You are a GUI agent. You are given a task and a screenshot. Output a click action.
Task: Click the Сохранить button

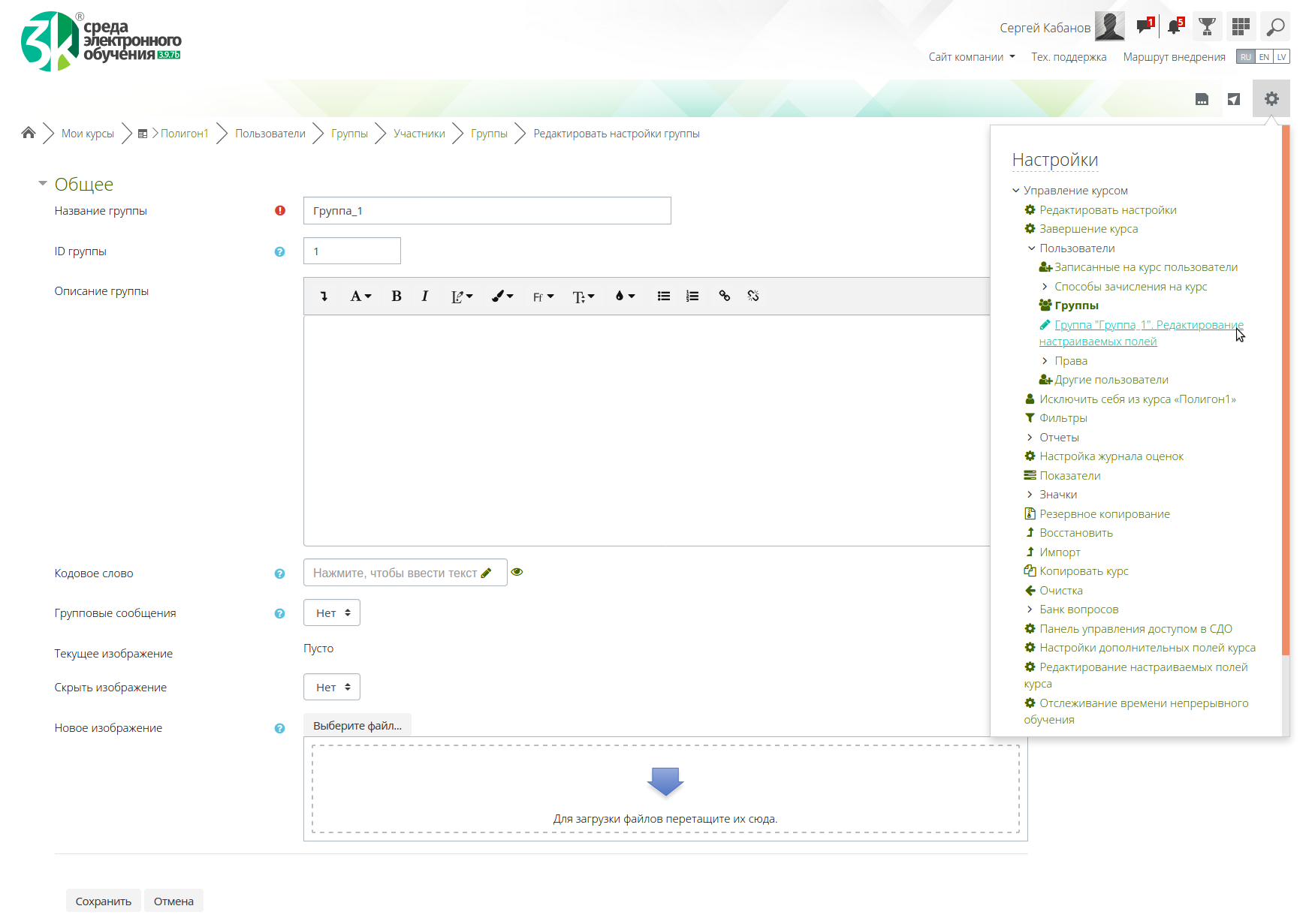tap(104, 901)
